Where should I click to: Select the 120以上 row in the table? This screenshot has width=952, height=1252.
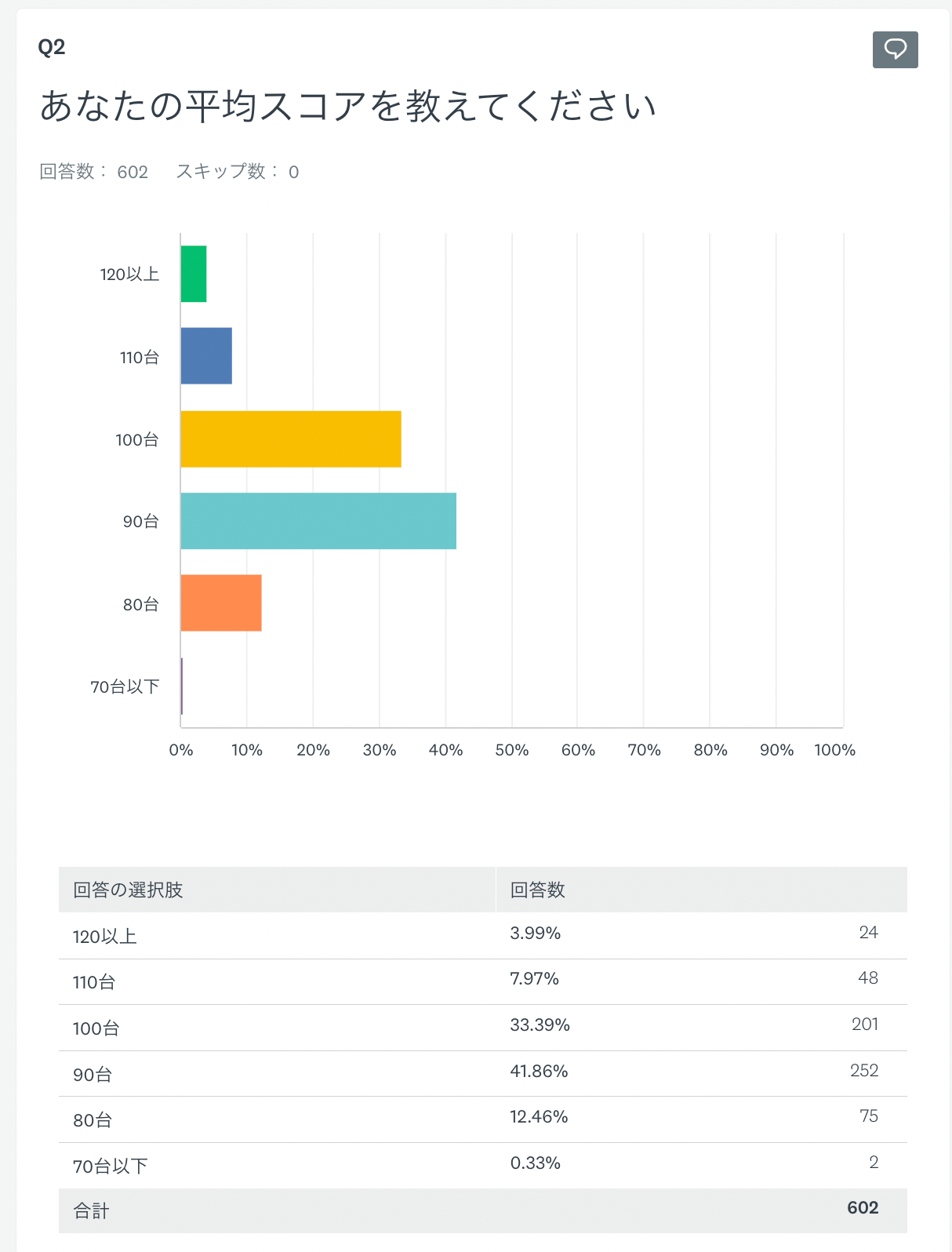105,936
